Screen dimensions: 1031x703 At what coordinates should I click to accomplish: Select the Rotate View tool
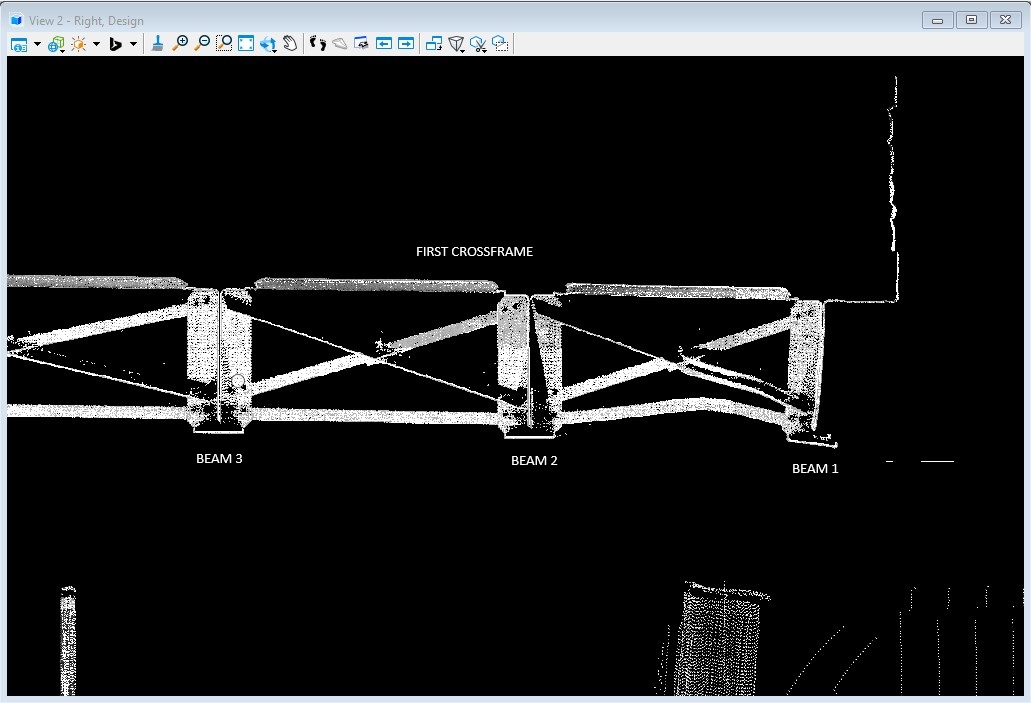click(268, 44)
